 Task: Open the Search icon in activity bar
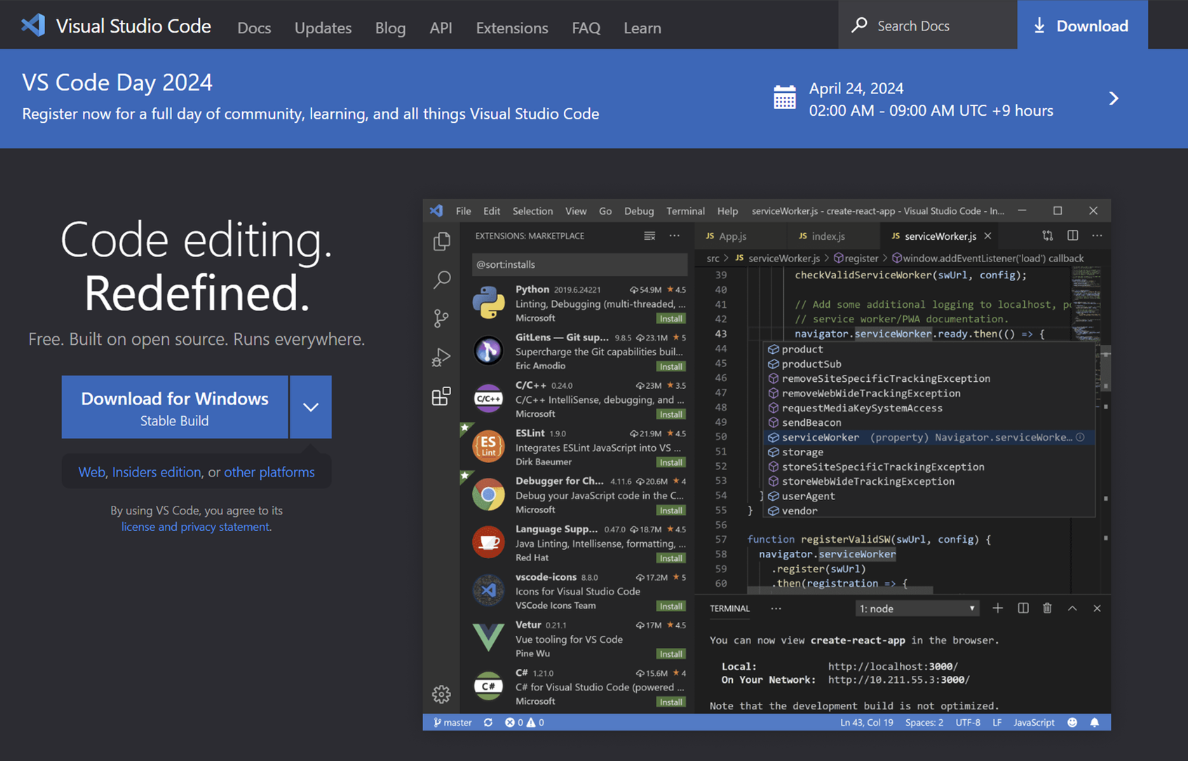(442, 280)
